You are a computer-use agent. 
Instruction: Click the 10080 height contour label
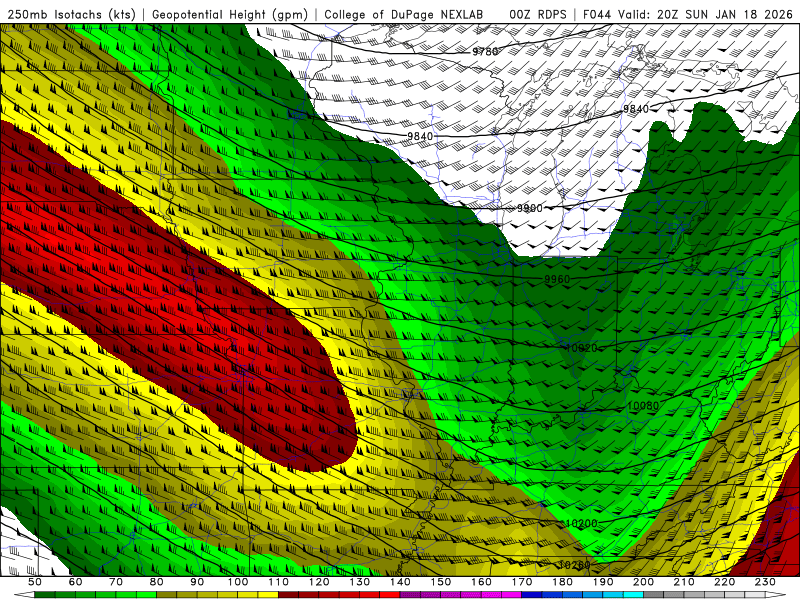(643, 406)
